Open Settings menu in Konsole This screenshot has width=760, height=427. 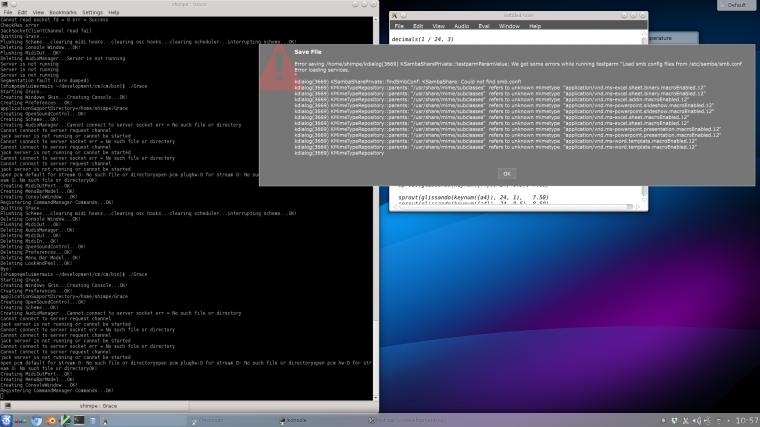[x=92, y=12]
